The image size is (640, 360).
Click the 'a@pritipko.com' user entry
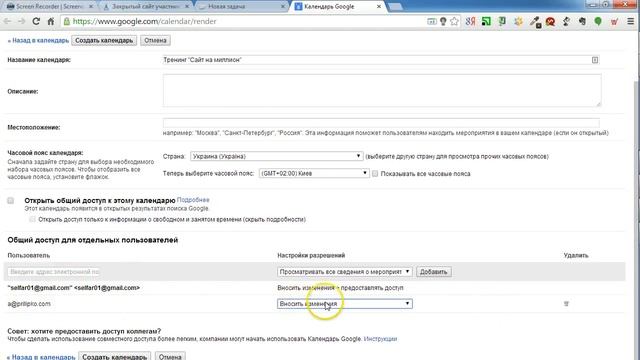pos(29,304)
